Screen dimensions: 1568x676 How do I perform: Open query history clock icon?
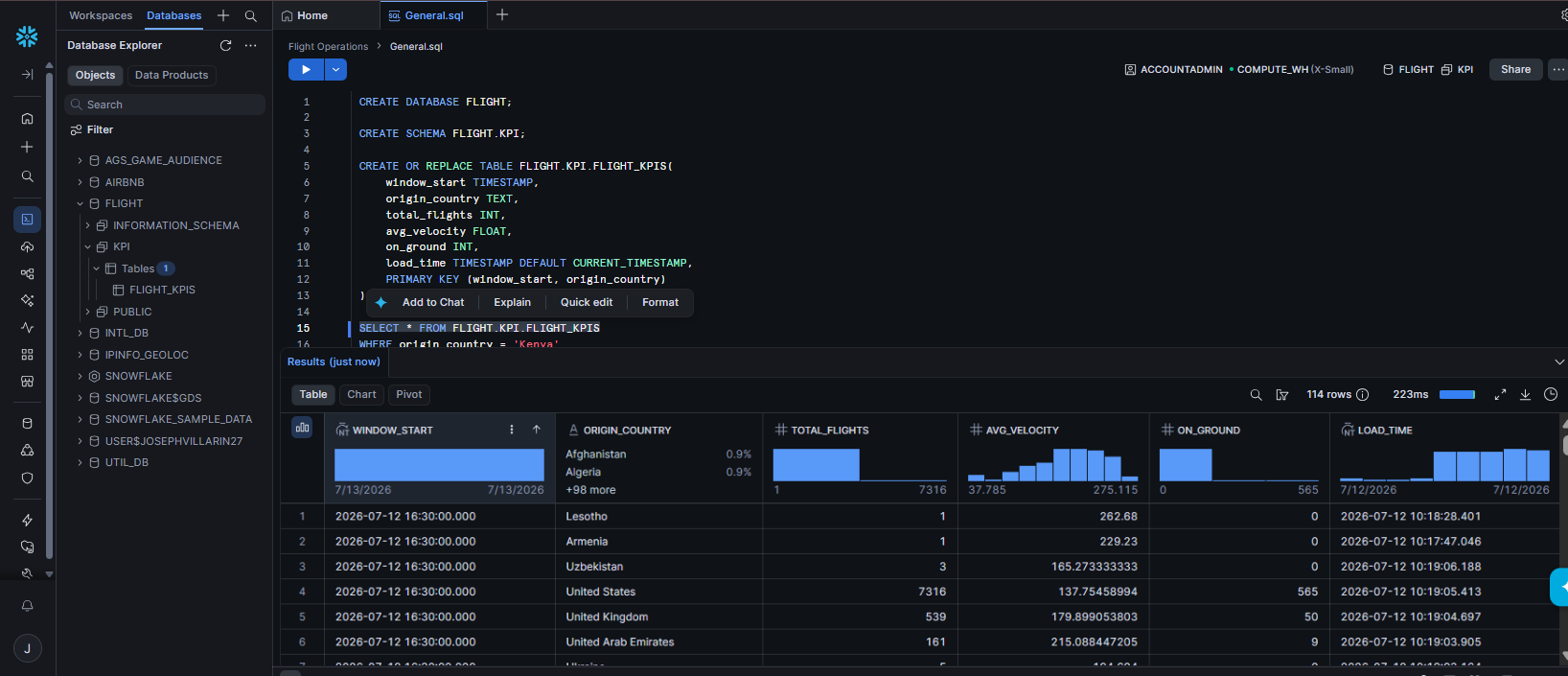coord(1551,394)
